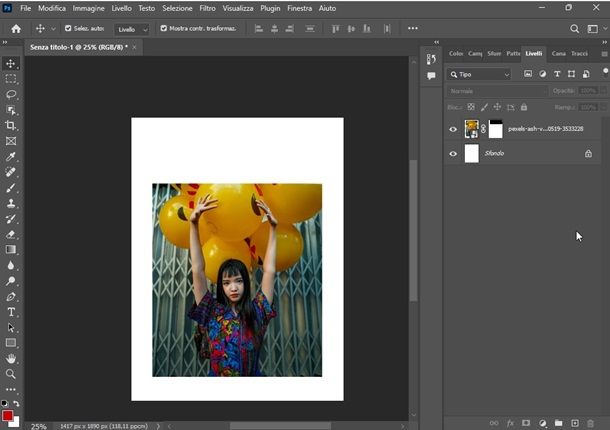
Task: Select the History Brush tool
Action: pos(11,219)
